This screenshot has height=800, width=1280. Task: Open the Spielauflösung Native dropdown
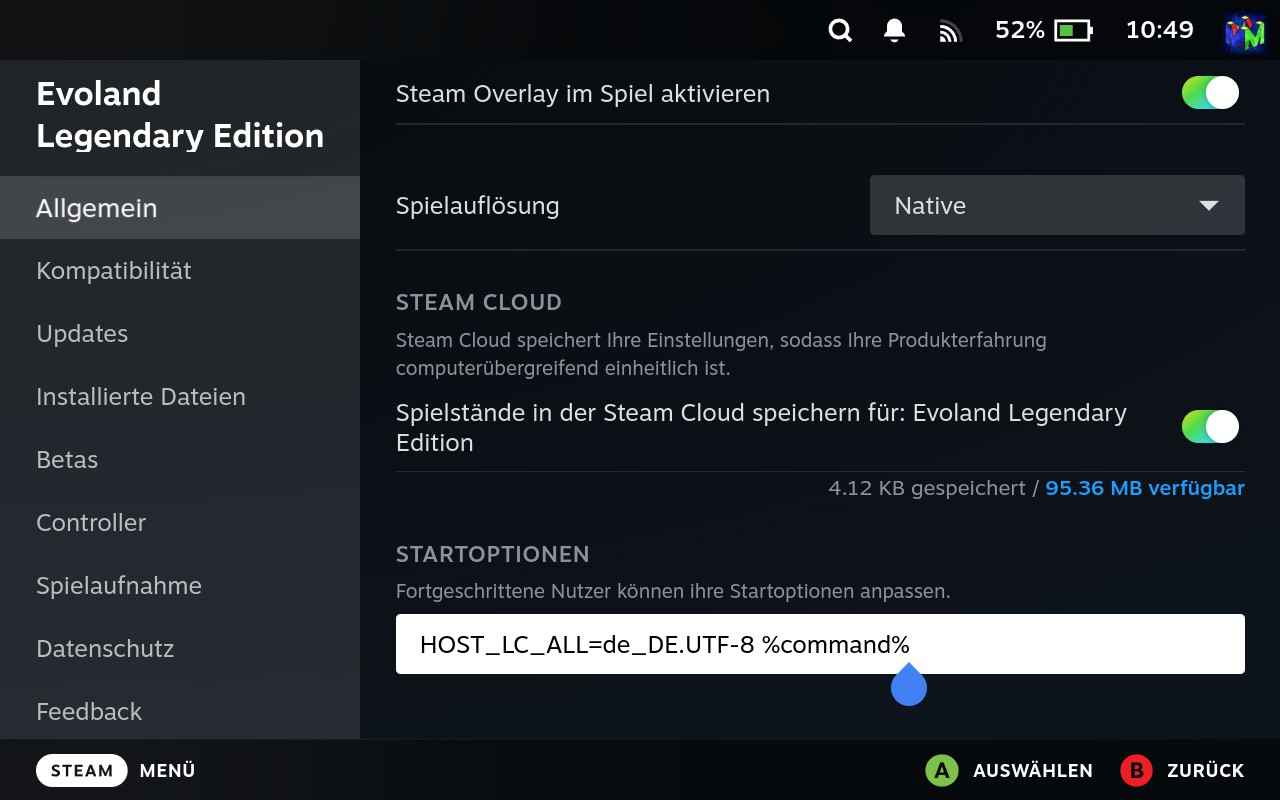[1057, 206]
